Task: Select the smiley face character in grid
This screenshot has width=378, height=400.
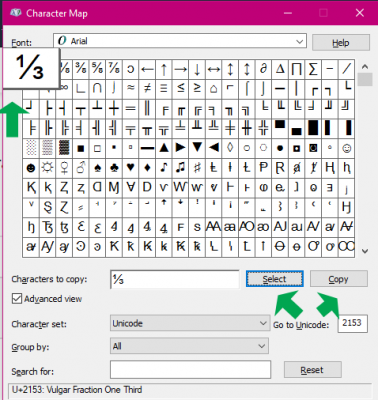Action: click(346, 148)
